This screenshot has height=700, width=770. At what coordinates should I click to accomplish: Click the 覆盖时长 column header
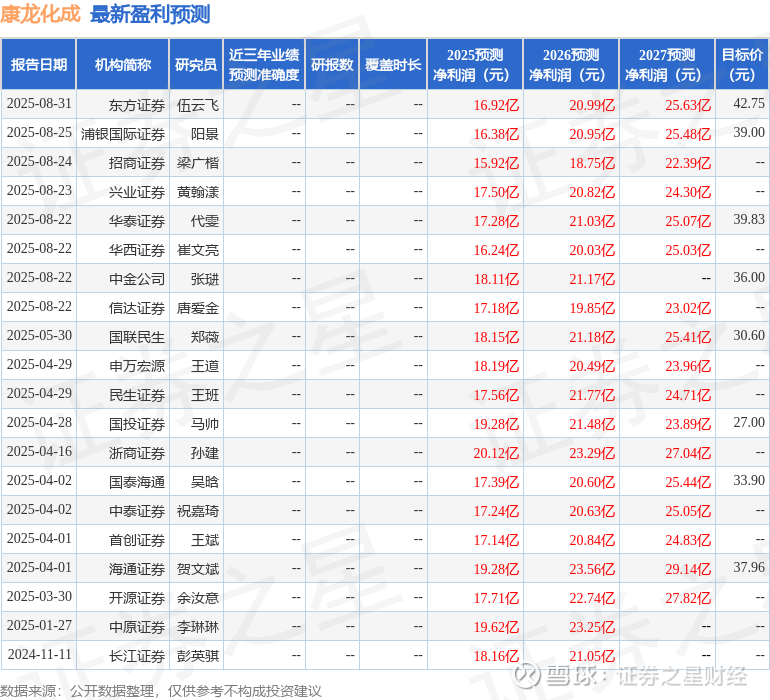pos(393,65)
